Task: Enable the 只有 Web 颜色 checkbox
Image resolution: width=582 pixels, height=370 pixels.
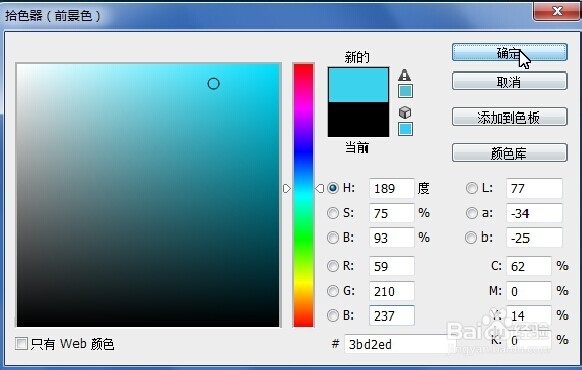Action: (22, 344)
